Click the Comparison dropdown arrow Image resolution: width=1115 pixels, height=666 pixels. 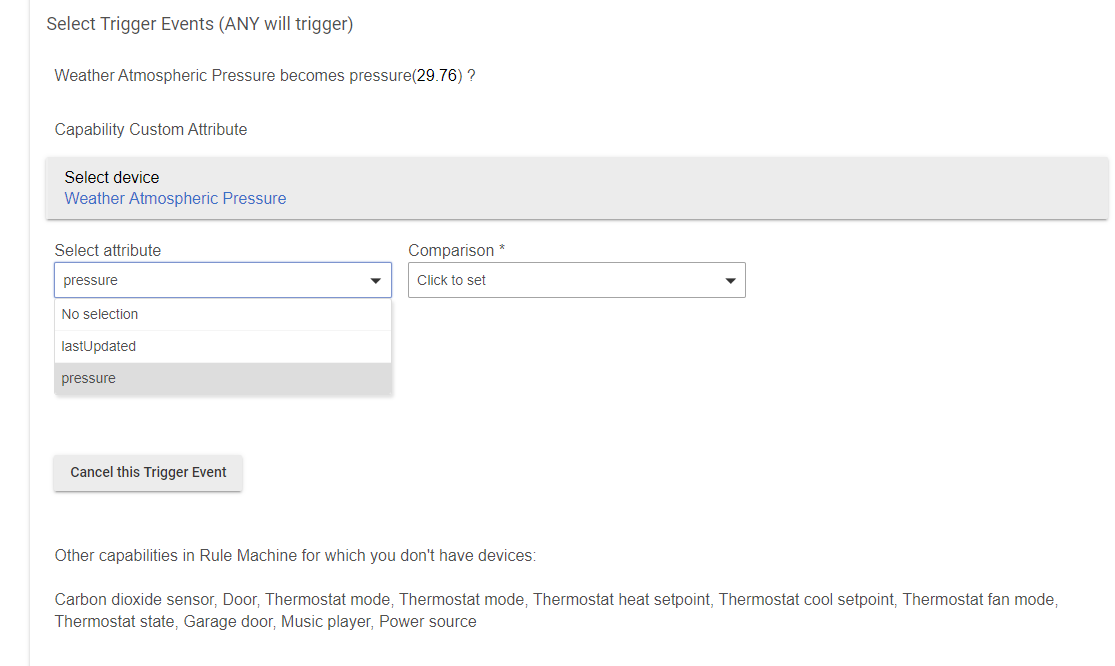730,281
